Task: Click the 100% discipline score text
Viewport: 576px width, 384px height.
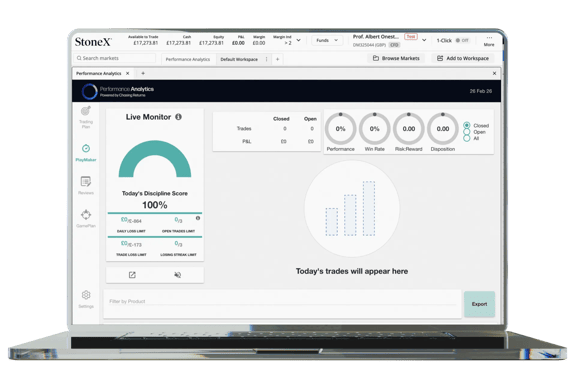Action: coord(155,205)
